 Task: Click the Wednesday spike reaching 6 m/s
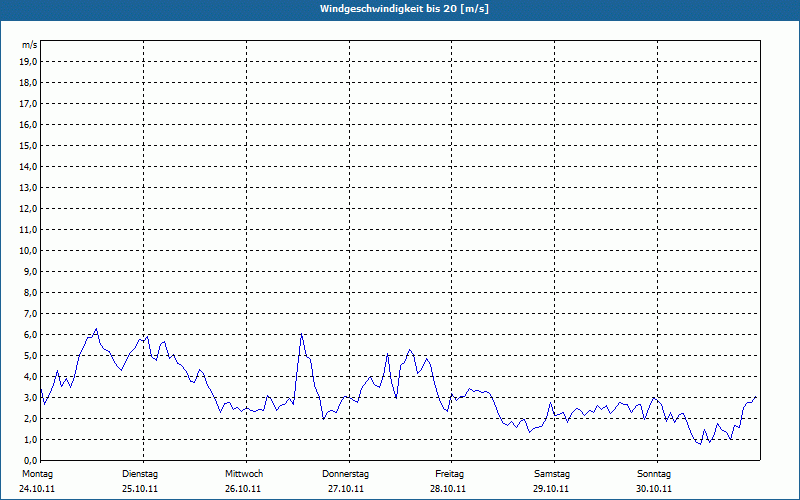point(302,334)
